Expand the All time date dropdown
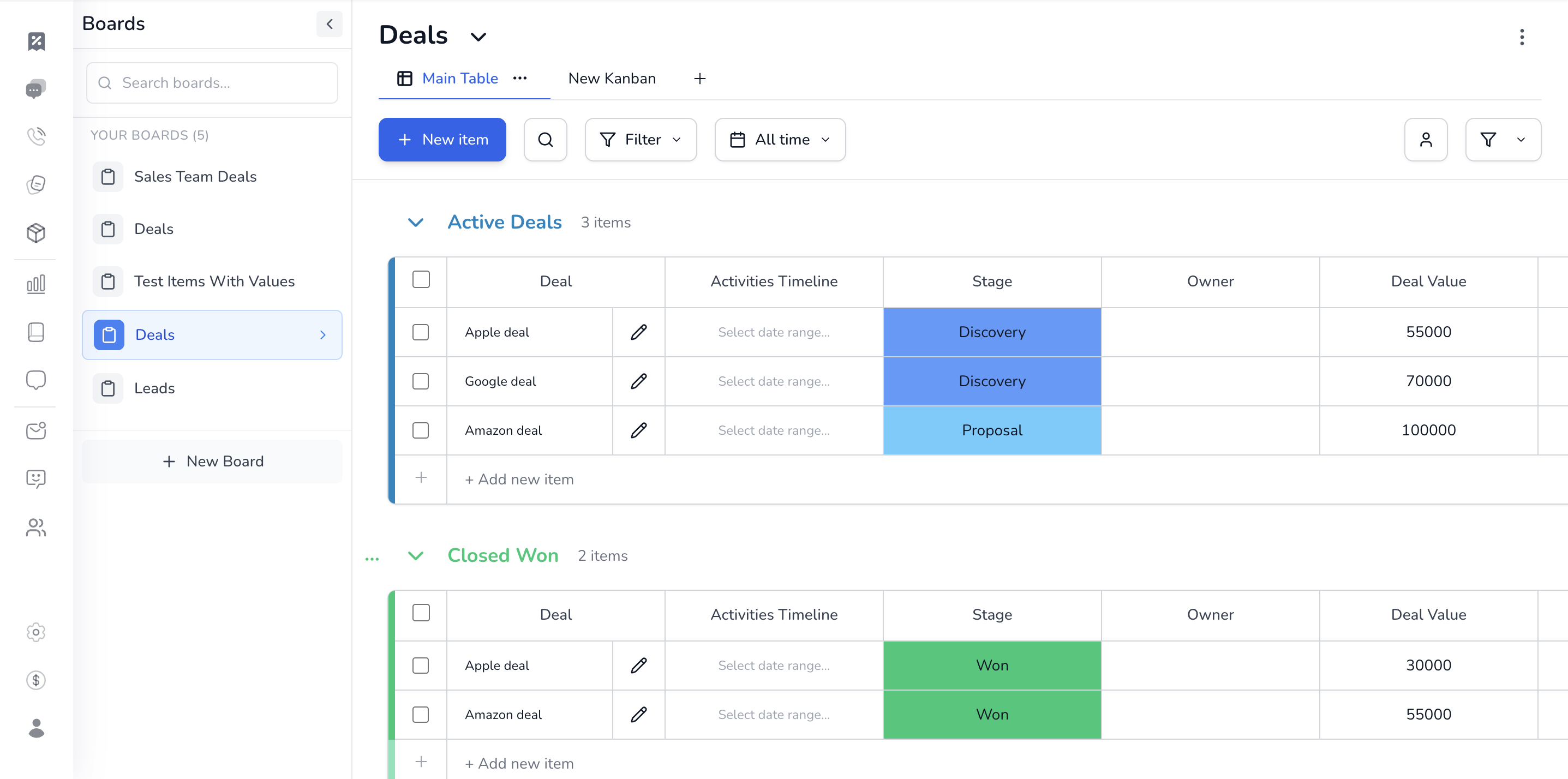The image size is (1568, 779). click(780, 139)
